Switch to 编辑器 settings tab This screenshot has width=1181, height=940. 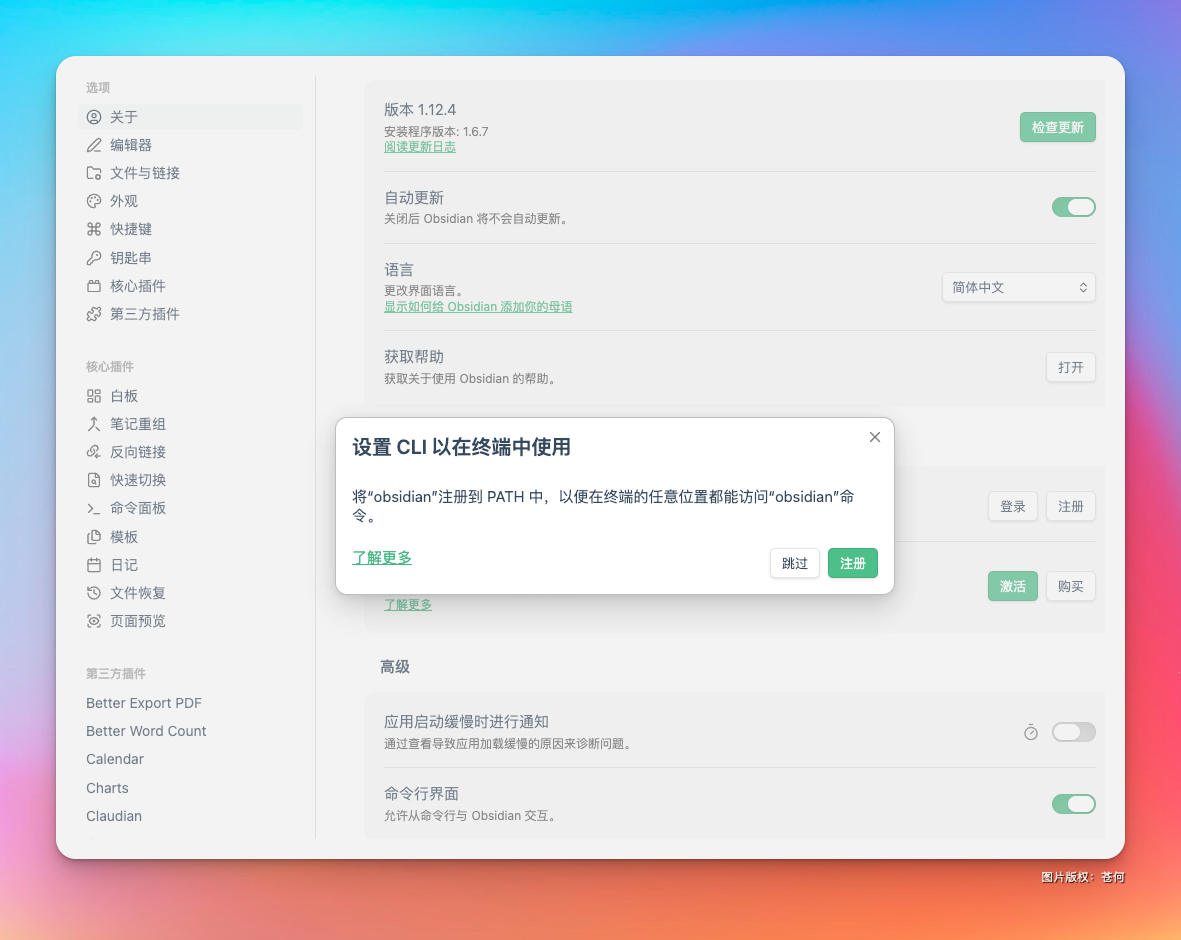pos(131,145)
